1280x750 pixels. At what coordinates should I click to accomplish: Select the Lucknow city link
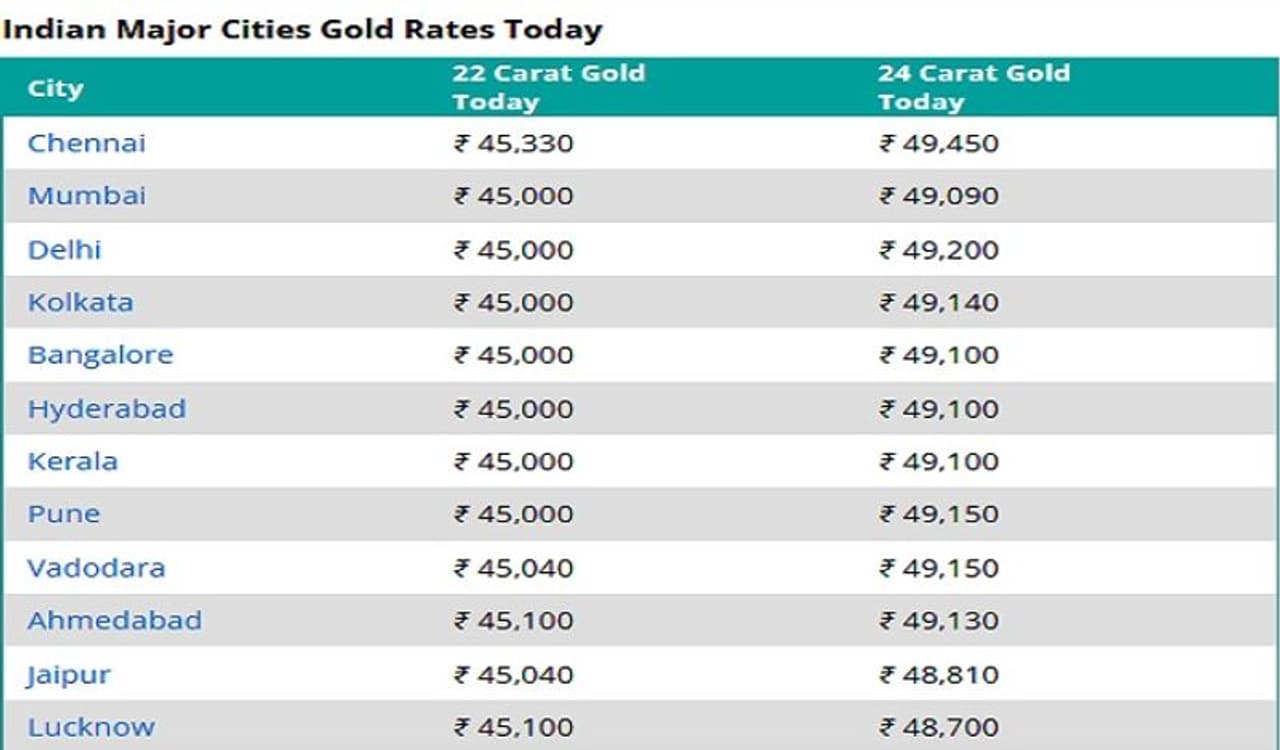(91, 727)
